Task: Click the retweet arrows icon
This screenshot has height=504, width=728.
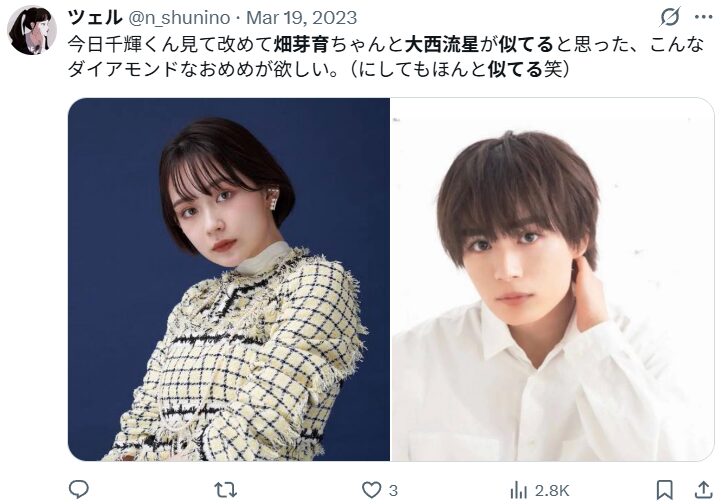Action: [x=226, y=490]
